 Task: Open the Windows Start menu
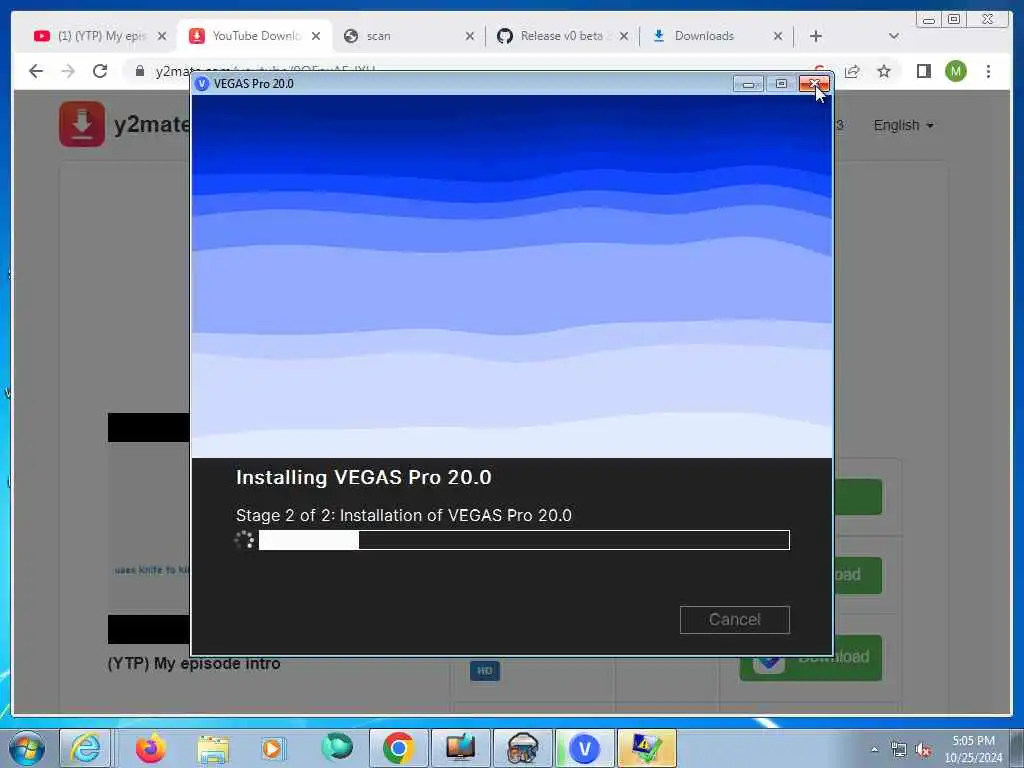click(x=27, y=748)
